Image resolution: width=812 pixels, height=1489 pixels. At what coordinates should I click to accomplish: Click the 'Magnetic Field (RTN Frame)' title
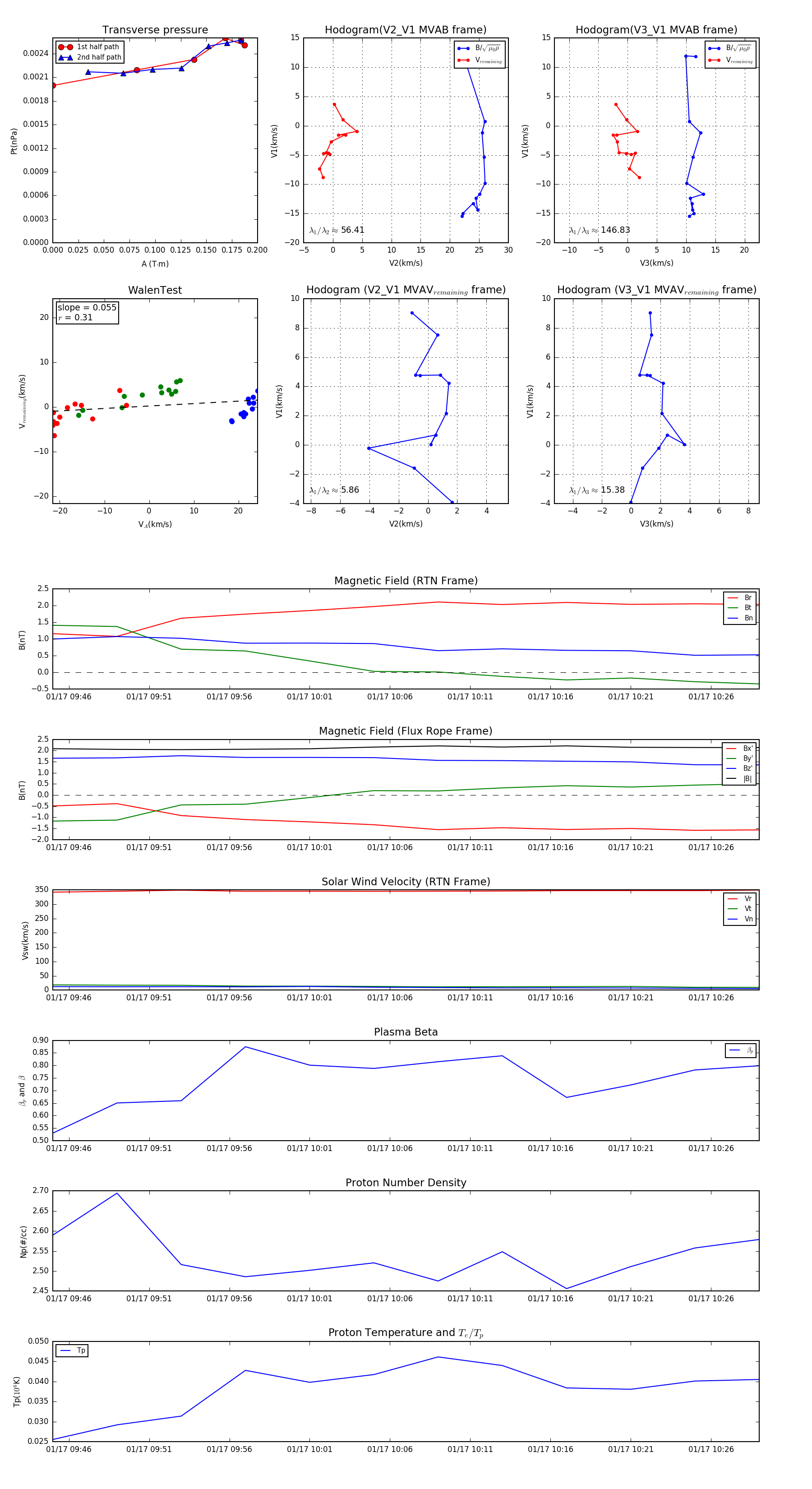point(406,581)
